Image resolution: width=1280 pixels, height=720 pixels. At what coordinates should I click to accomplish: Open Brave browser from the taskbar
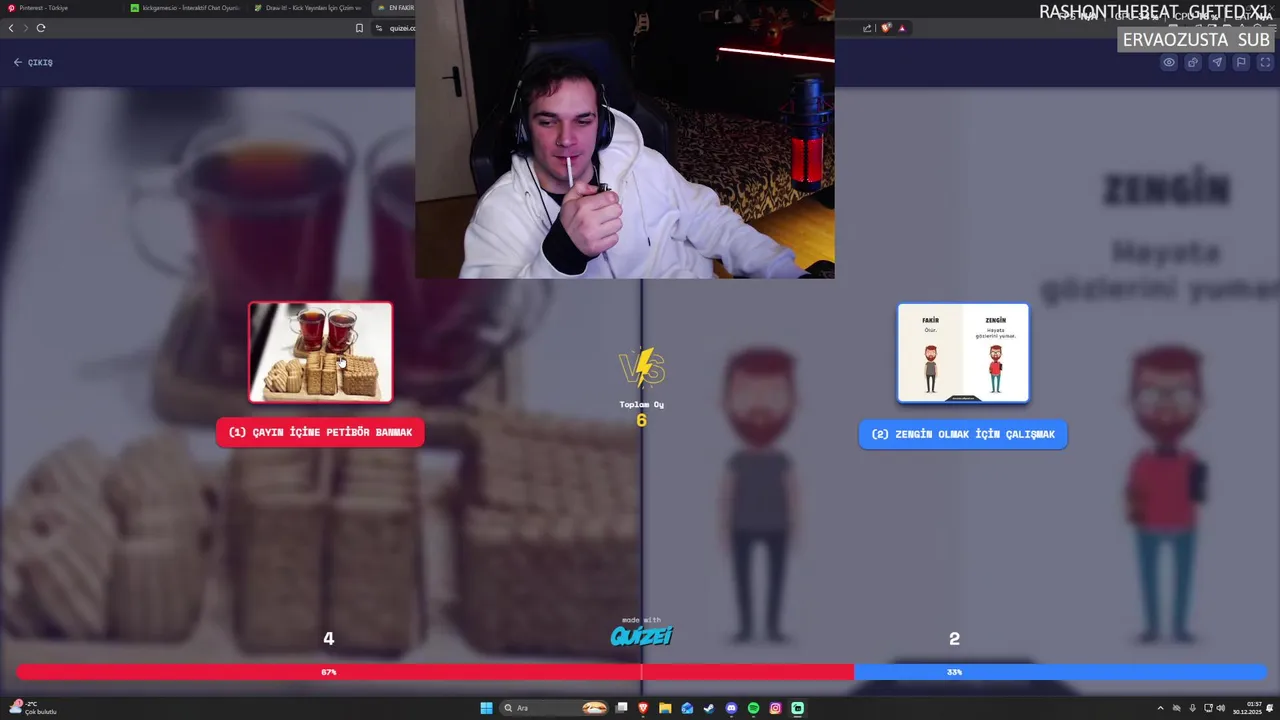tap(643, 708)
